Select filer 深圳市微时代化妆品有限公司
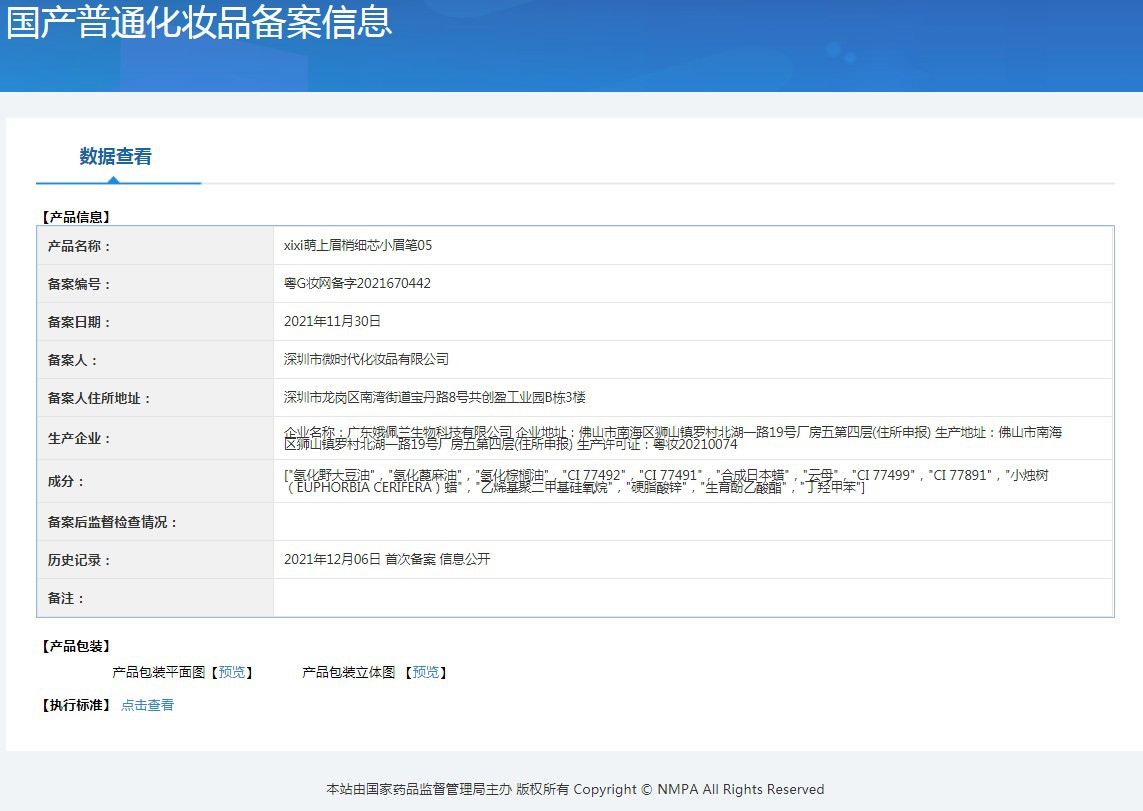 point(366,359)
